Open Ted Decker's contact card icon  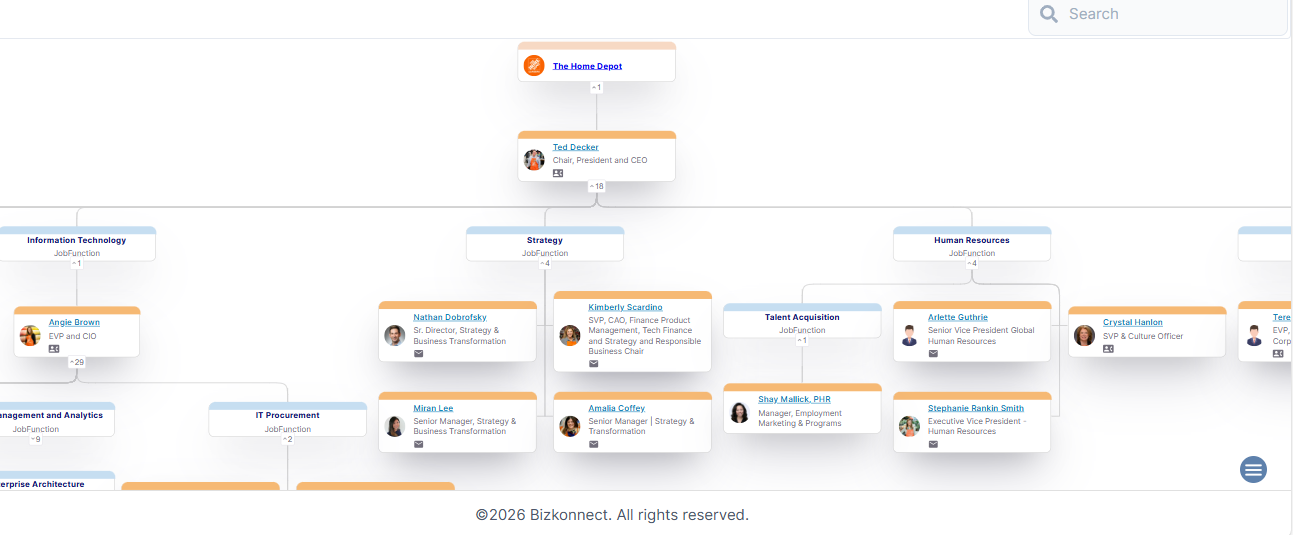tap(558, 173)
